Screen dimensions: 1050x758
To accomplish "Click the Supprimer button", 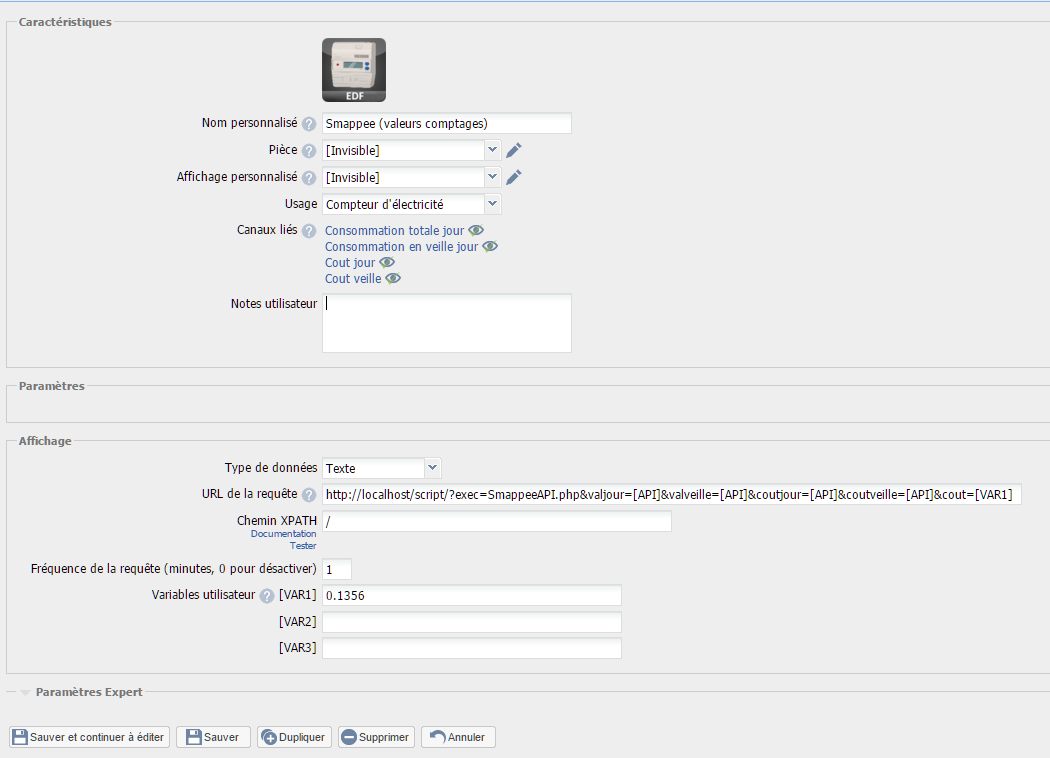I will [376, 737].
